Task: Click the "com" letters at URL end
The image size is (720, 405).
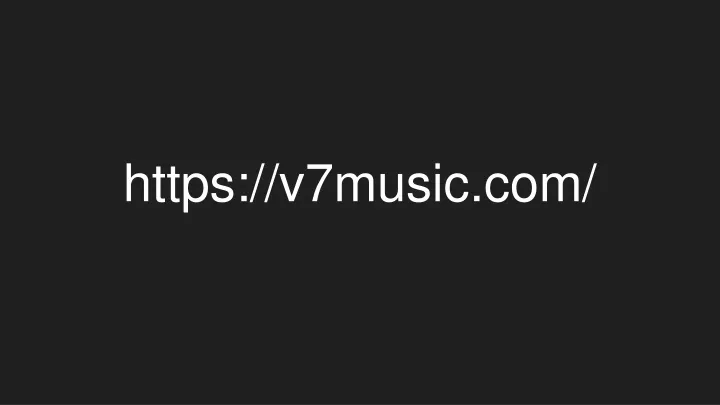Action: point(532,188)
